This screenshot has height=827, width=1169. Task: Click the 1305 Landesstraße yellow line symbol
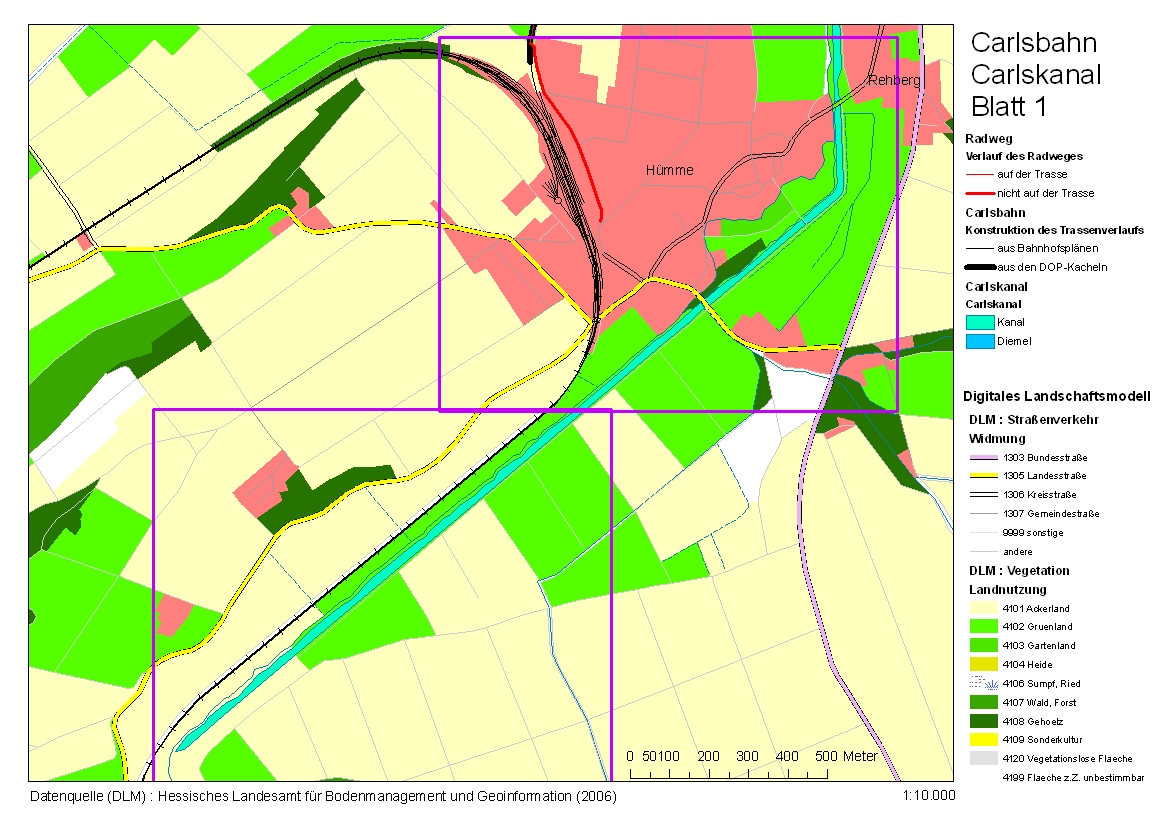click(x=981, y=476)
